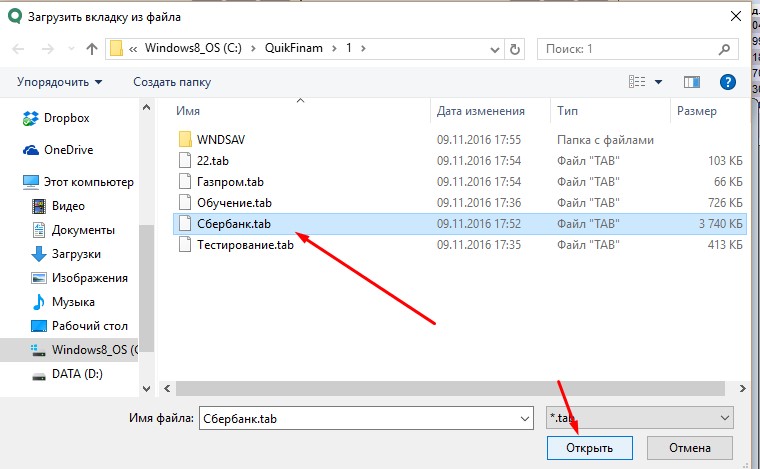
Task: Click the Up one level arrow
Action: (92, 48)
